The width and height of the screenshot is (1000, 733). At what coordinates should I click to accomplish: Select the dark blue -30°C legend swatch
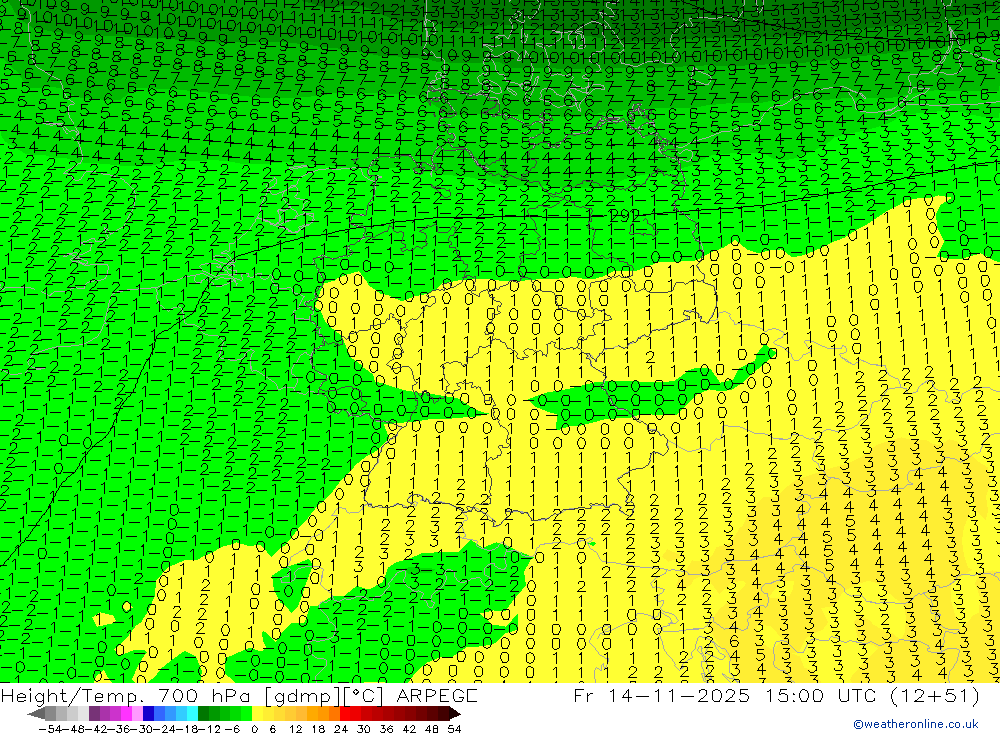tap(148, 714)
